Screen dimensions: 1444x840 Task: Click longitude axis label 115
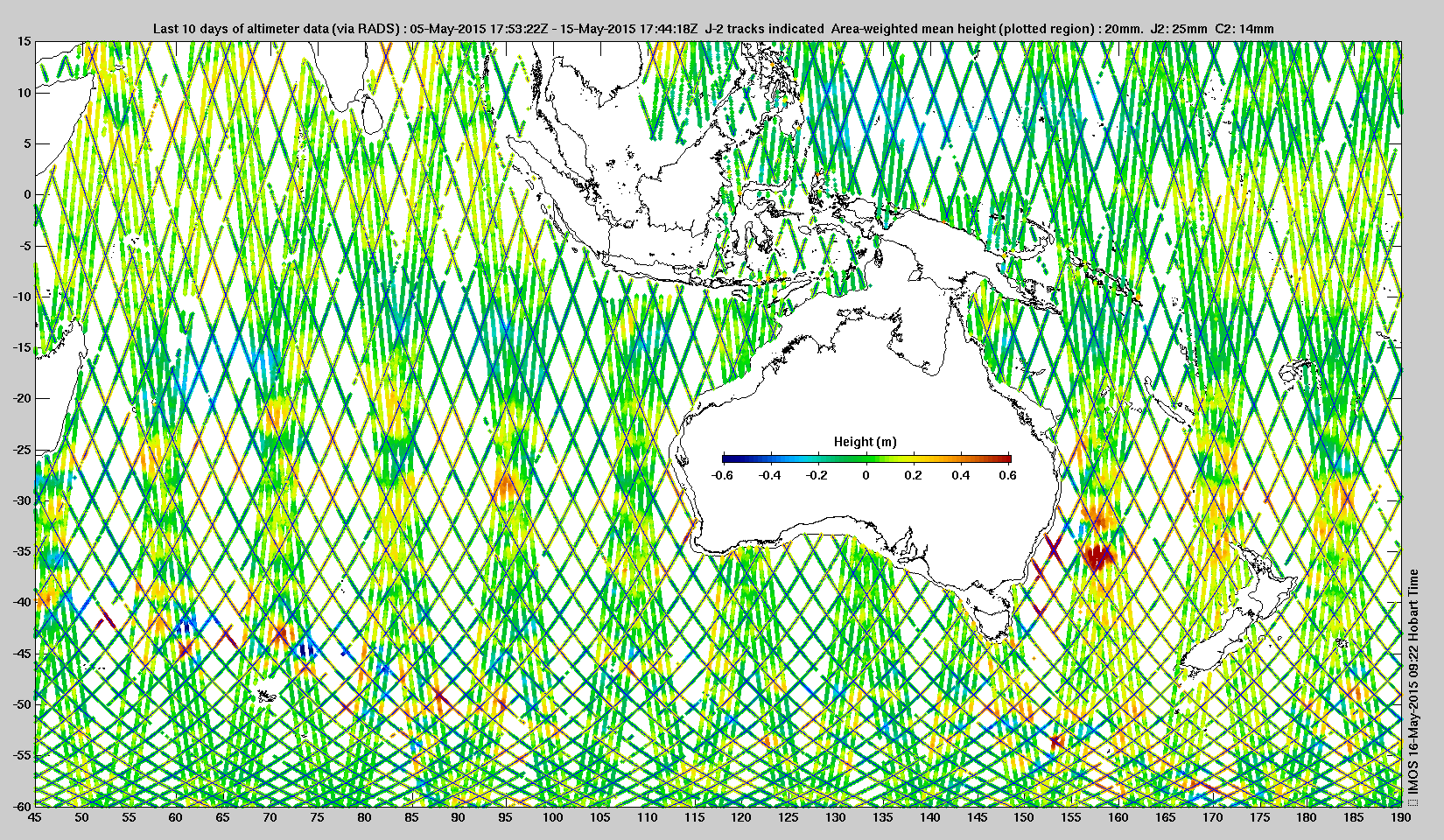(x=694, y=817)
